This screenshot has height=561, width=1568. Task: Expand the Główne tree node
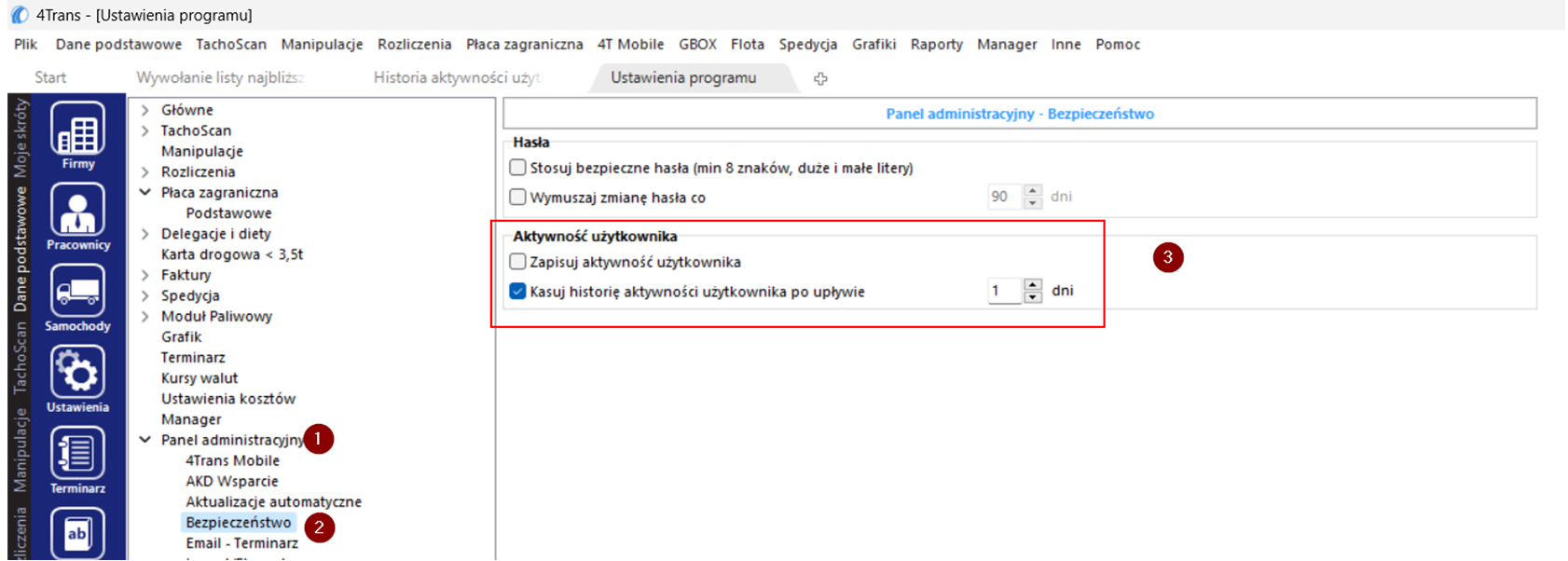[145, 110]
